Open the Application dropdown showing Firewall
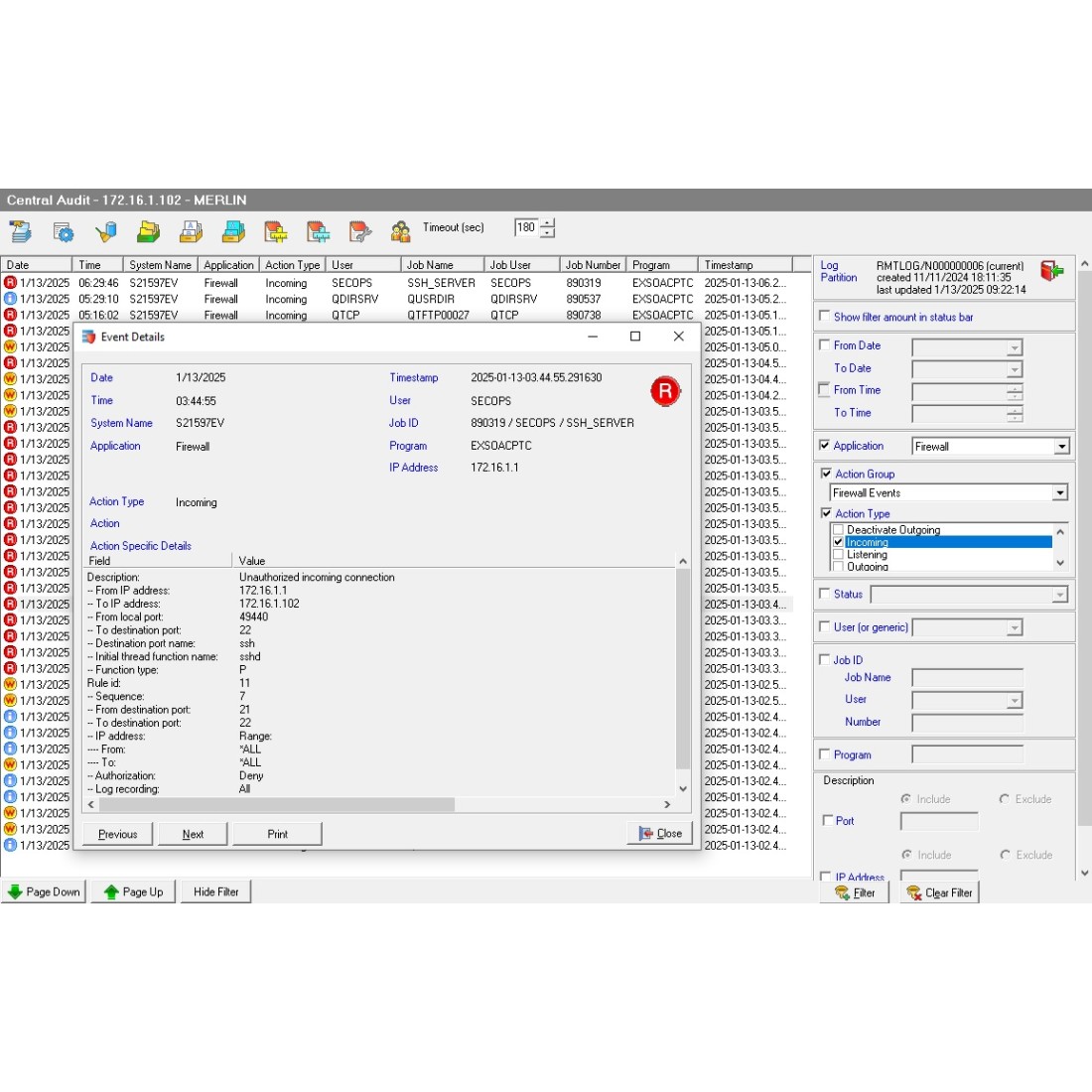1092x1092 pixels. click(1061, 447)
